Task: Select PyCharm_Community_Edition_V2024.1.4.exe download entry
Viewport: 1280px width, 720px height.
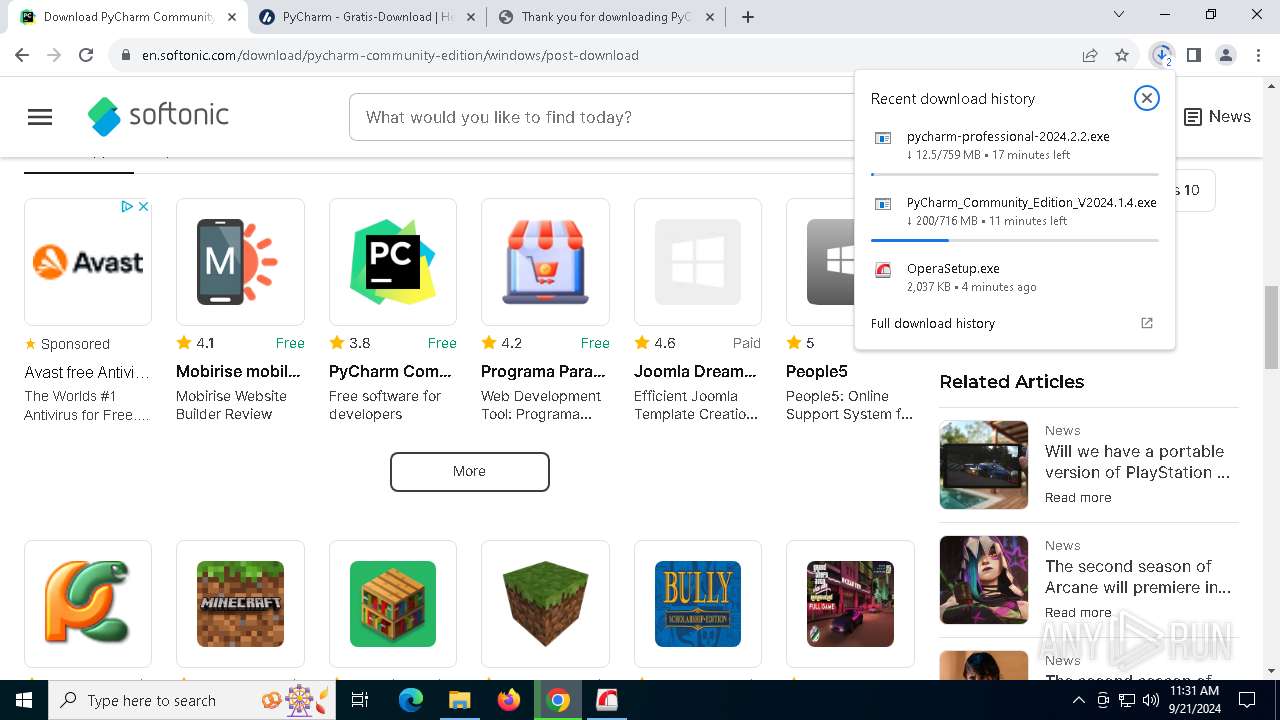Action: click(x=1015, y=211)
